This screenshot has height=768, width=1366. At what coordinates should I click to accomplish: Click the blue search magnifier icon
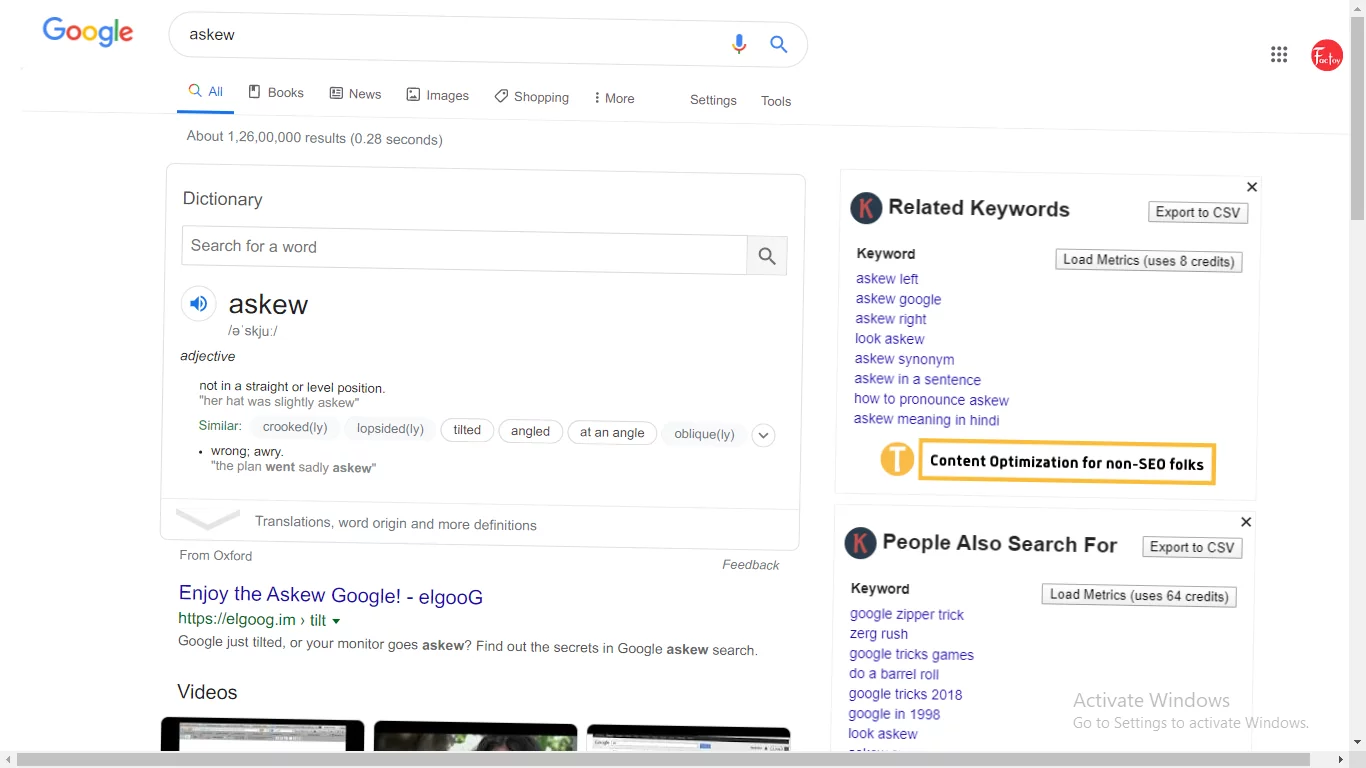tap(779, 44)
